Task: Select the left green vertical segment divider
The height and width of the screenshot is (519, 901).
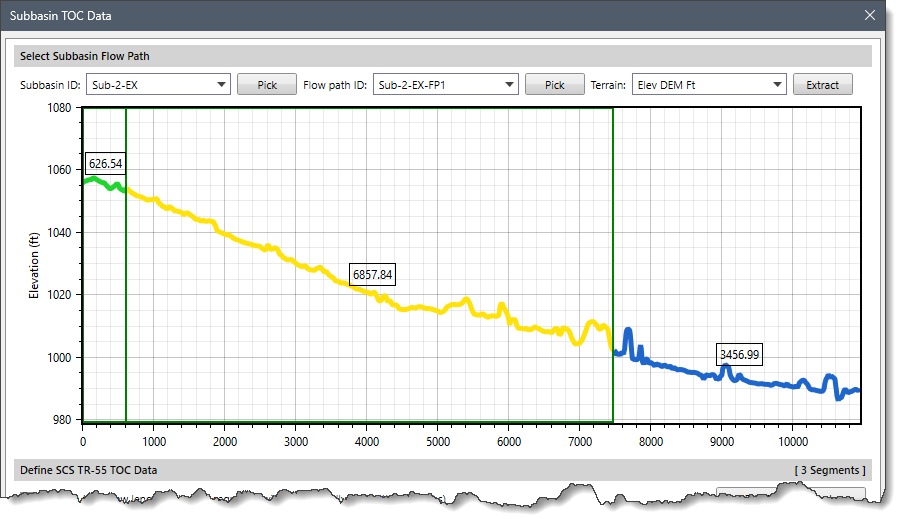Action: coord(126,300)
